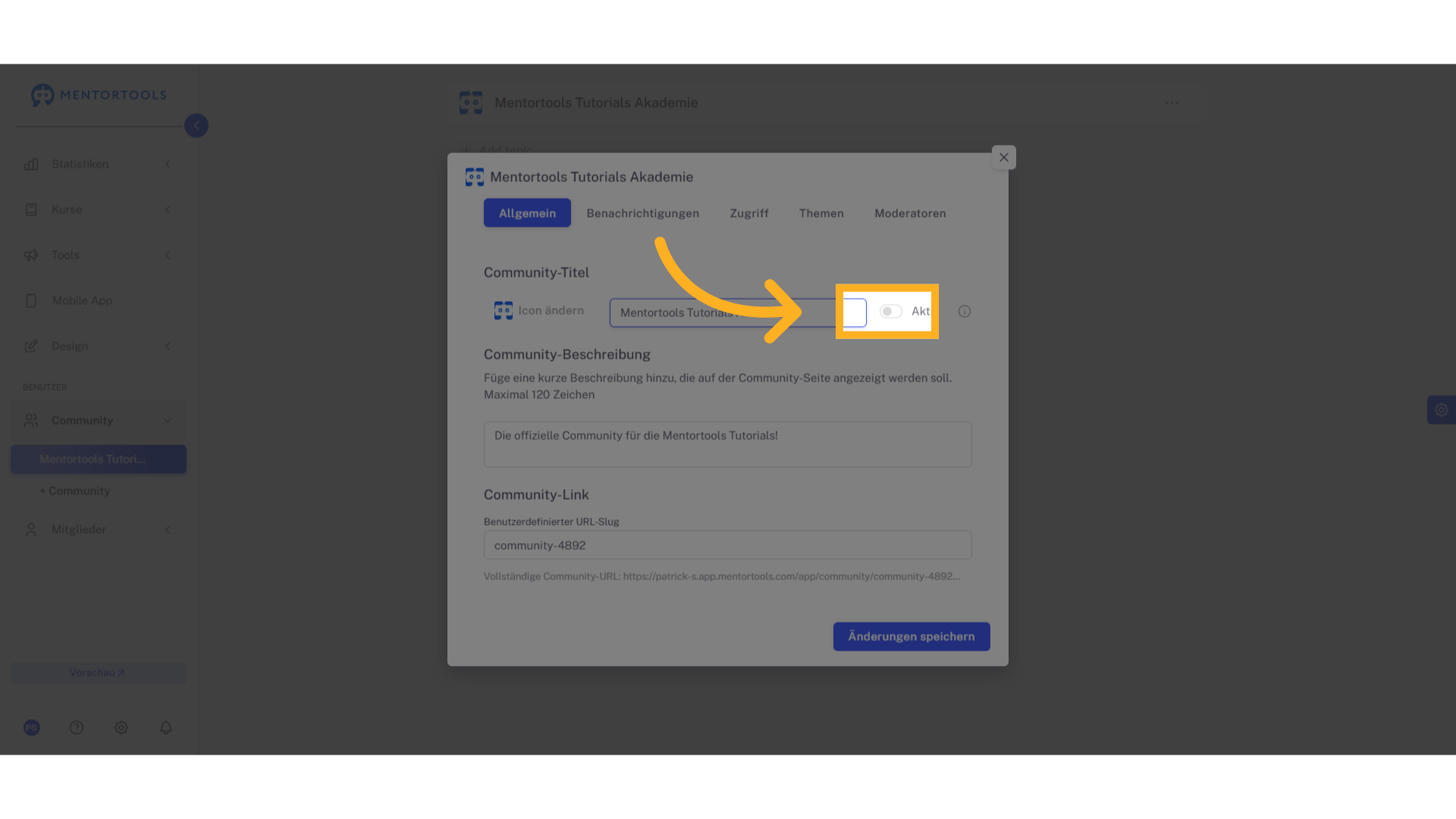
Task: Open the PS user profile avatar
Action: click(x=32, y=728)
